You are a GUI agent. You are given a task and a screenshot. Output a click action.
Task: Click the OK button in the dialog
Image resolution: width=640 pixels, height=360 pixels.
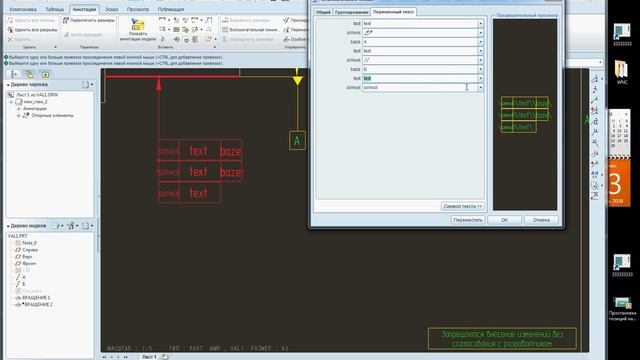coord(504,220)
